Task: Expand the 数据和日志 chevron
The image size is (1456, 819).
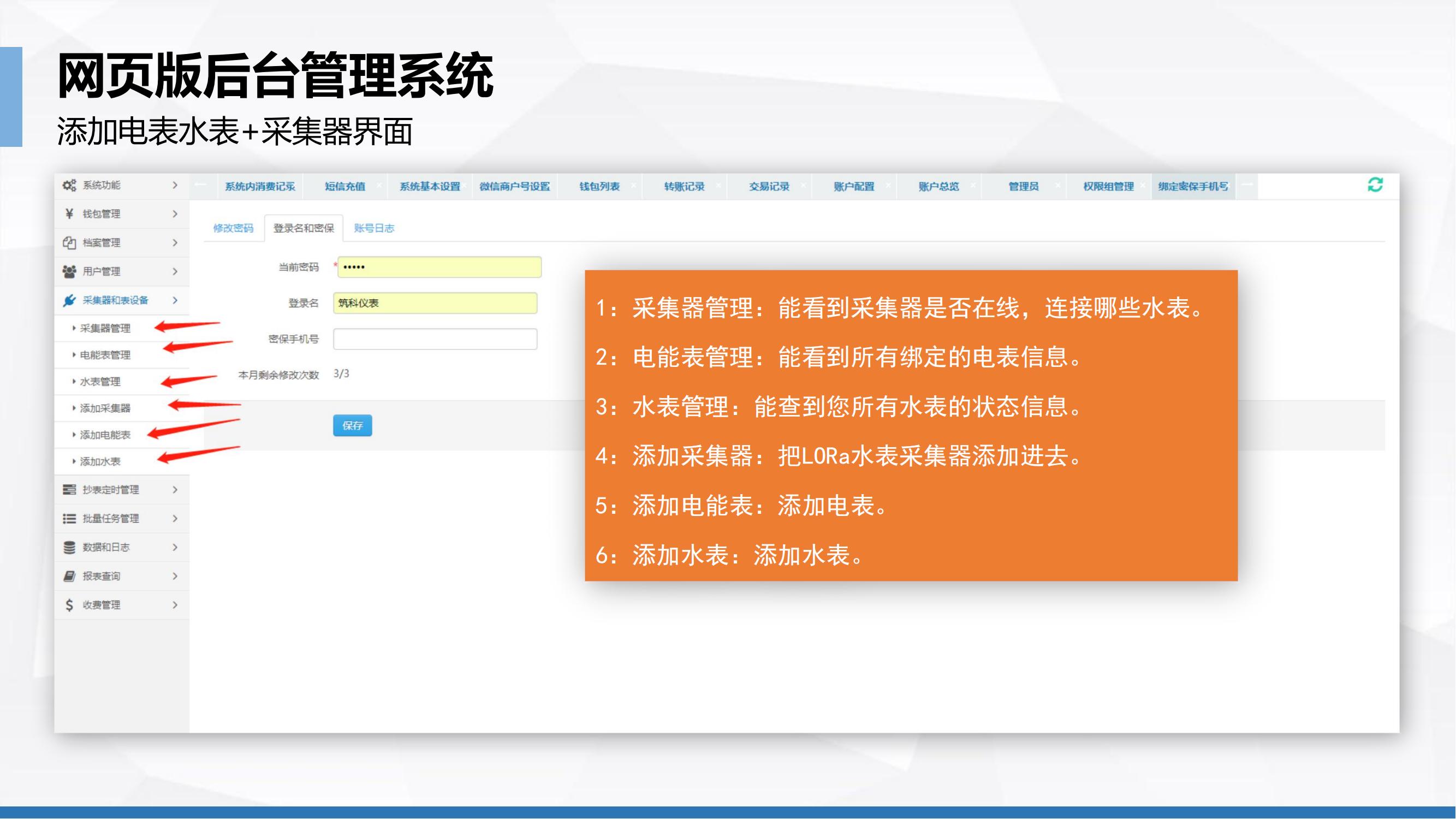Action: [175, 547]
